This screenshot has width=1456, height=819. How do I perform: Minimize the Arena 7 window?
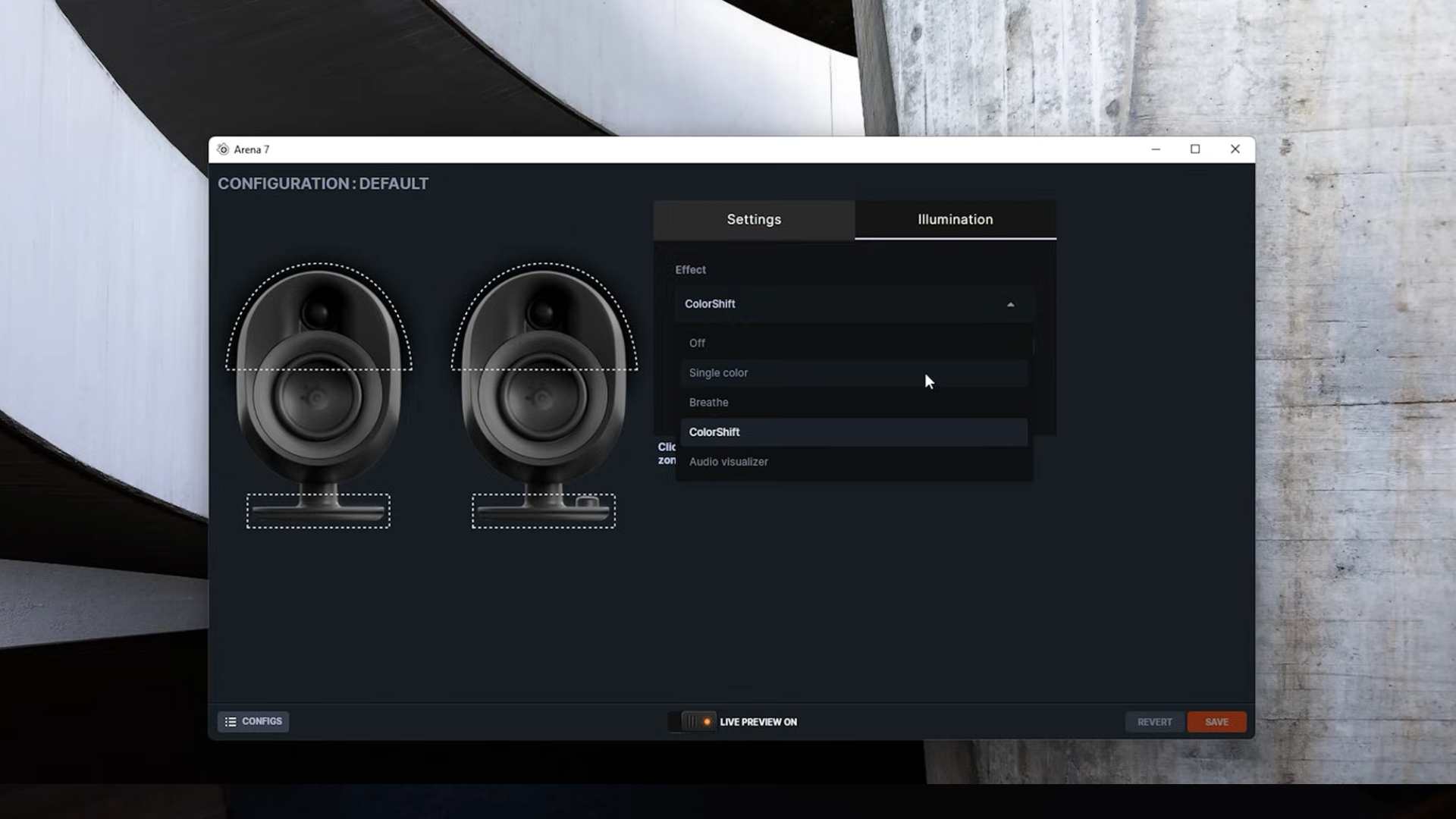pos(1156,149)
